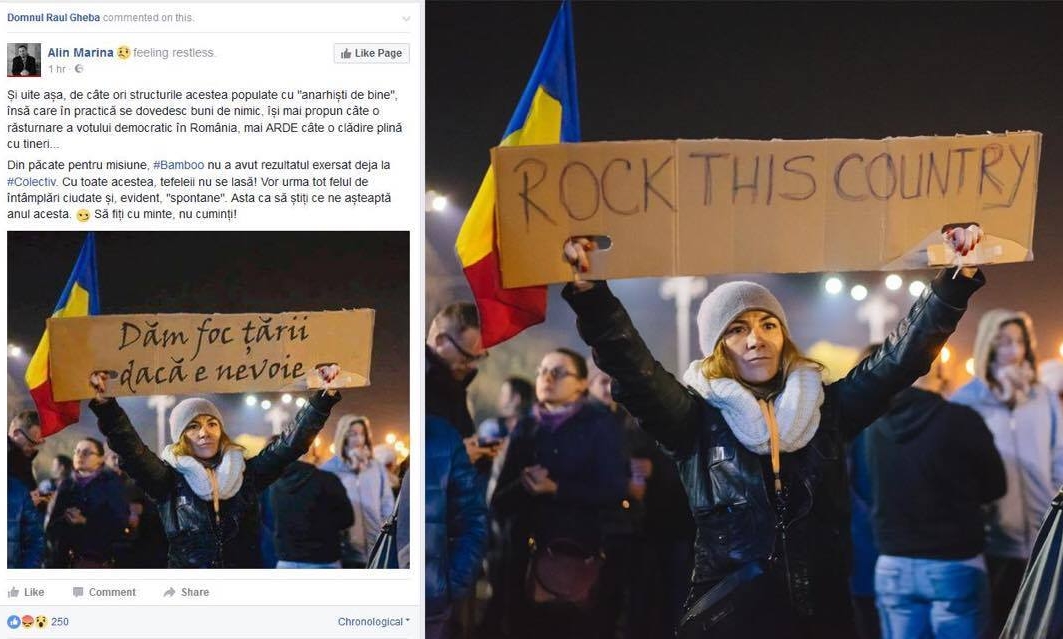Image resolution: width=1063 pixels, height=639 pixels.
Task: Open Alin Marina's profile name link
Action: coord(80,52)
